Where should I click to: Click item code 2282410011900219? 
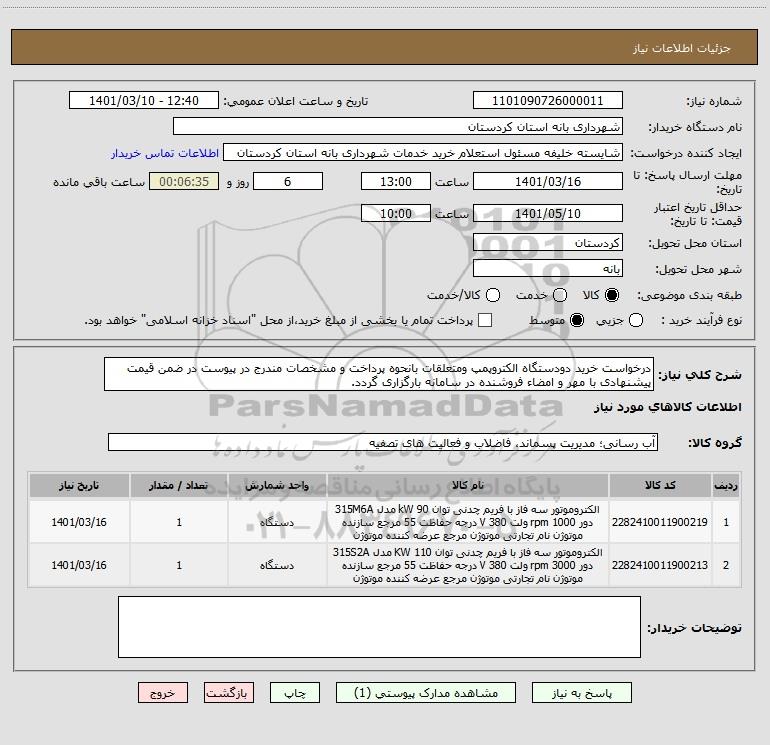(660, 522)
